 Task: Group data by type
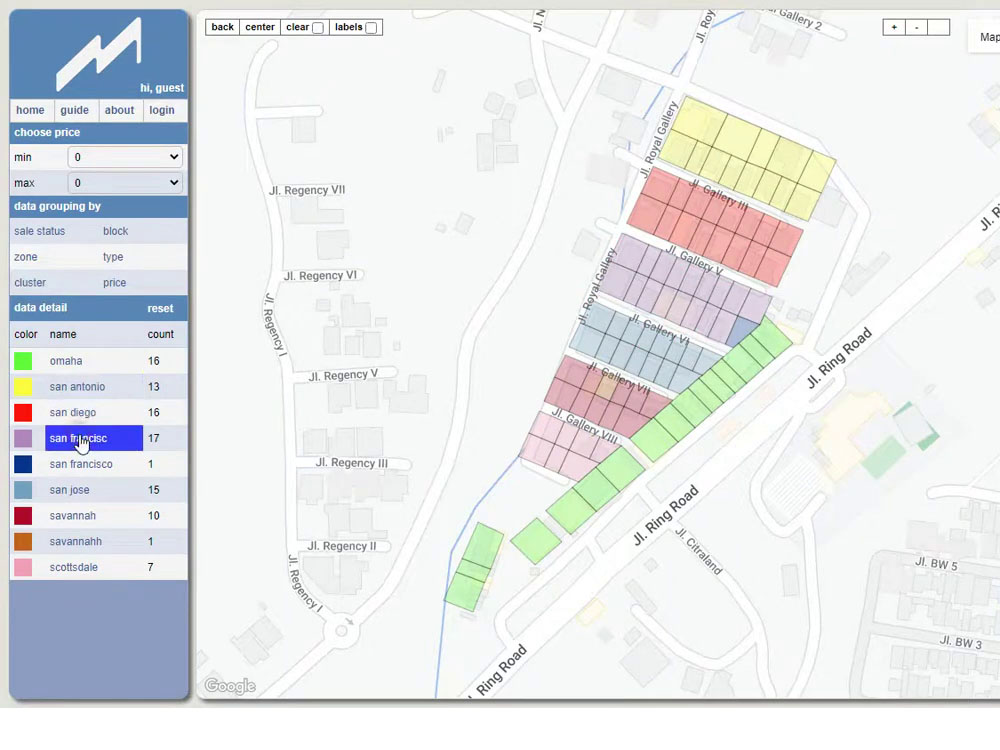(x=113, y=257)
